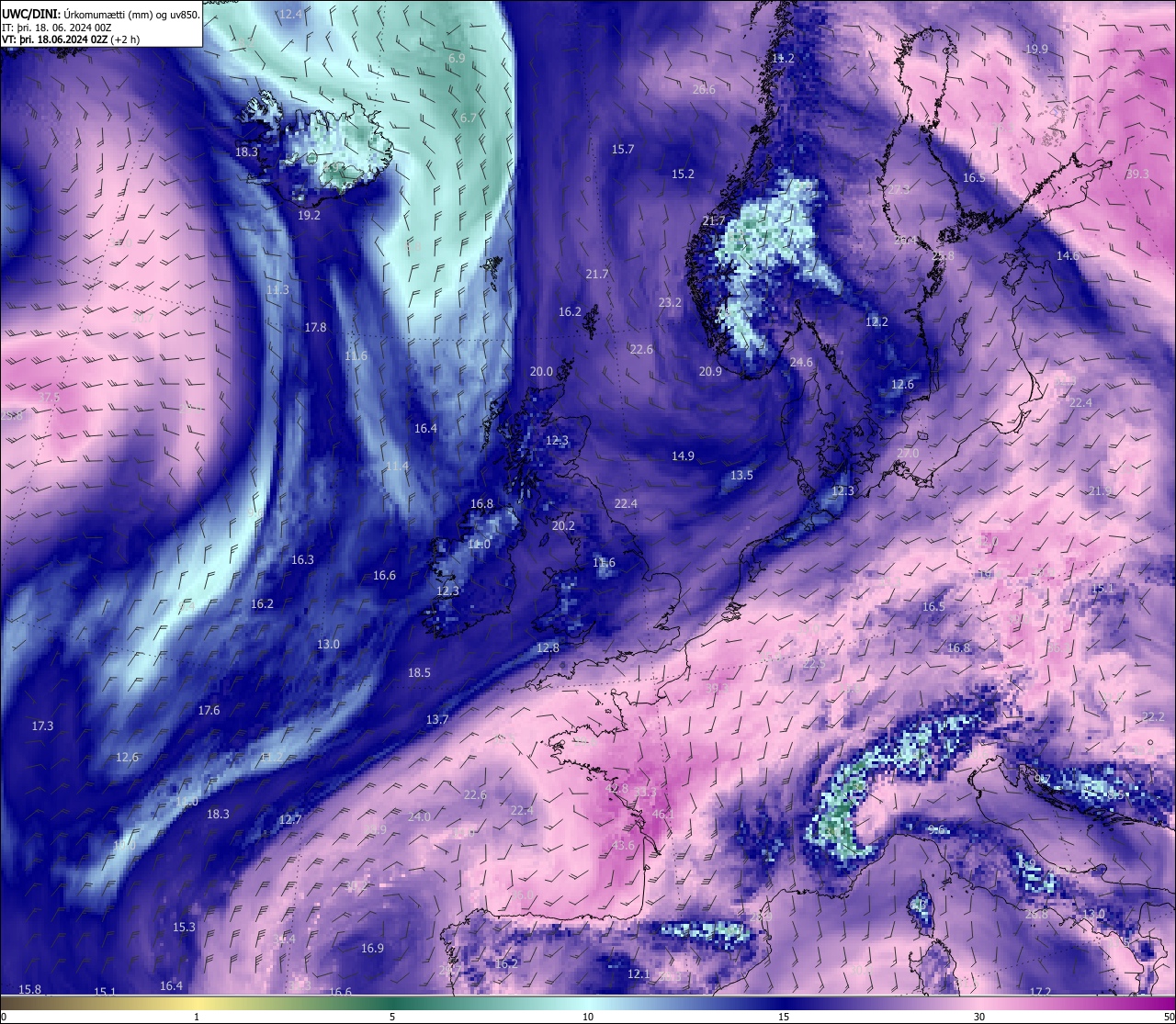Image resolution: width=1176 pixels, height=1024 pixels.
Task: Click the 15.8 value at bottom left corner
Action: coord(29,989)
